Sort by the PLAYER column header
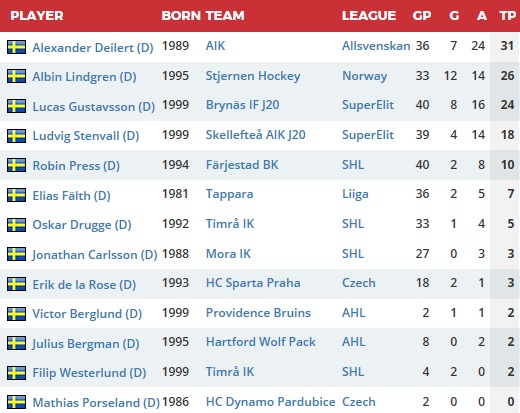 (x=37, y=16)
